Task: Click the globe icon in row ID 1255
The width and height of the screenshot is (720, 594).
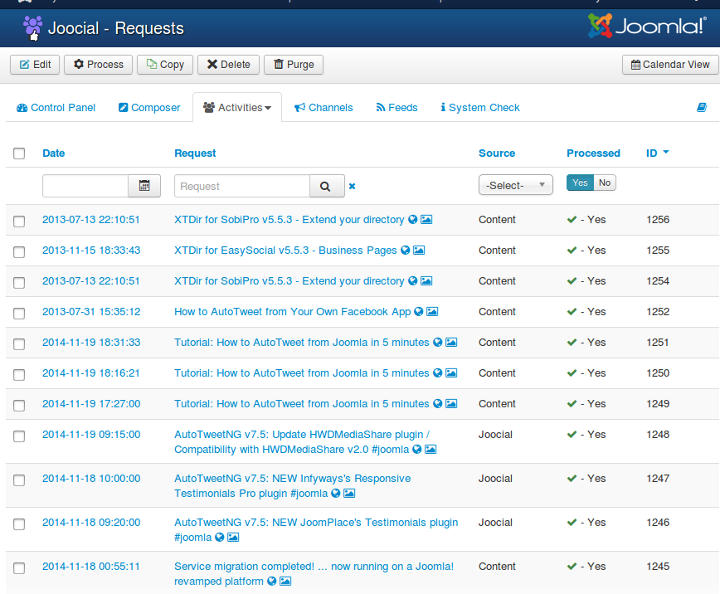Action: pyautogui.click(x=405, y=250)
